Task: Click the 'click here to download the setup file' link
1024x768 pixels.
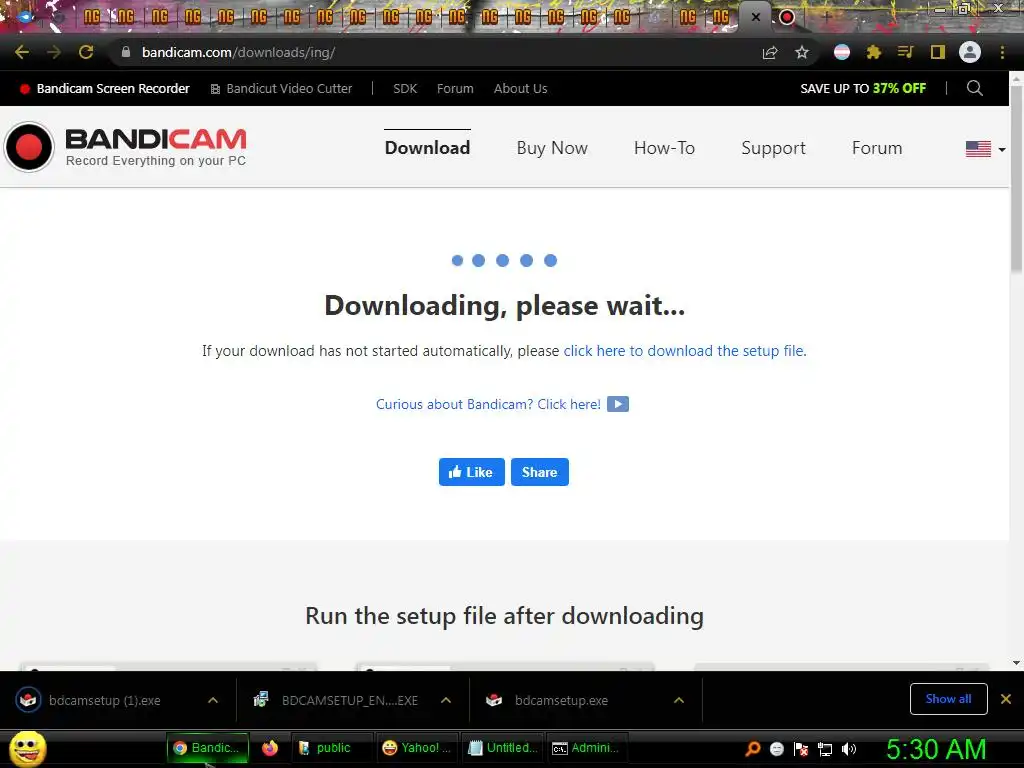Action: [x=684, y=351]
